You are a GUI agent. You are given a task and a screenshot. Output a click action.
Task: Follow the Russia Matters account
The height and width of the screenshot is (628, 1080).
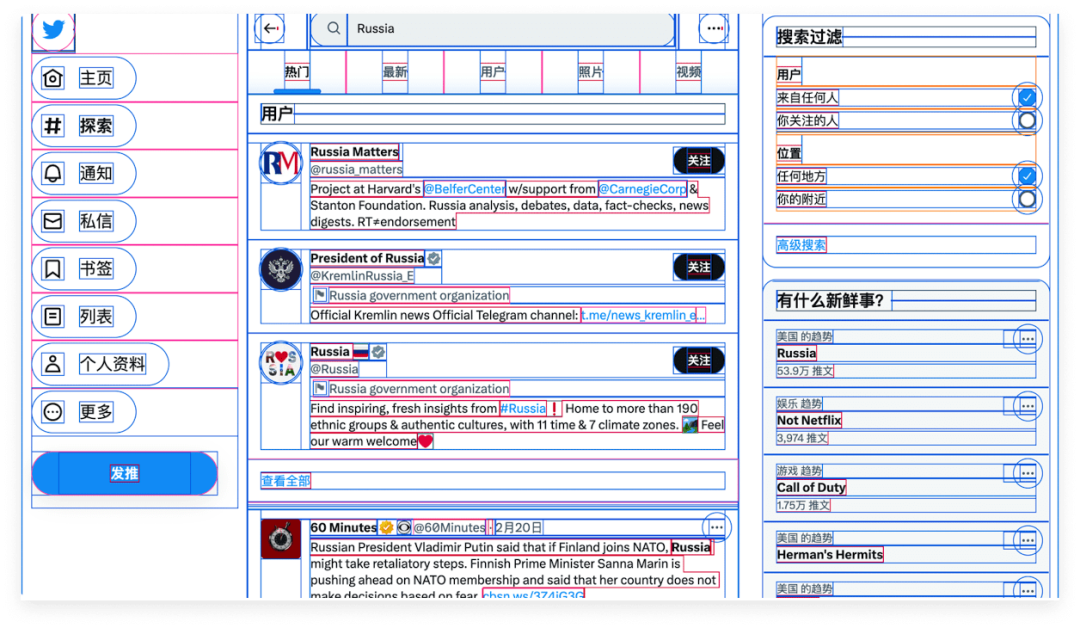coord(699,161)
